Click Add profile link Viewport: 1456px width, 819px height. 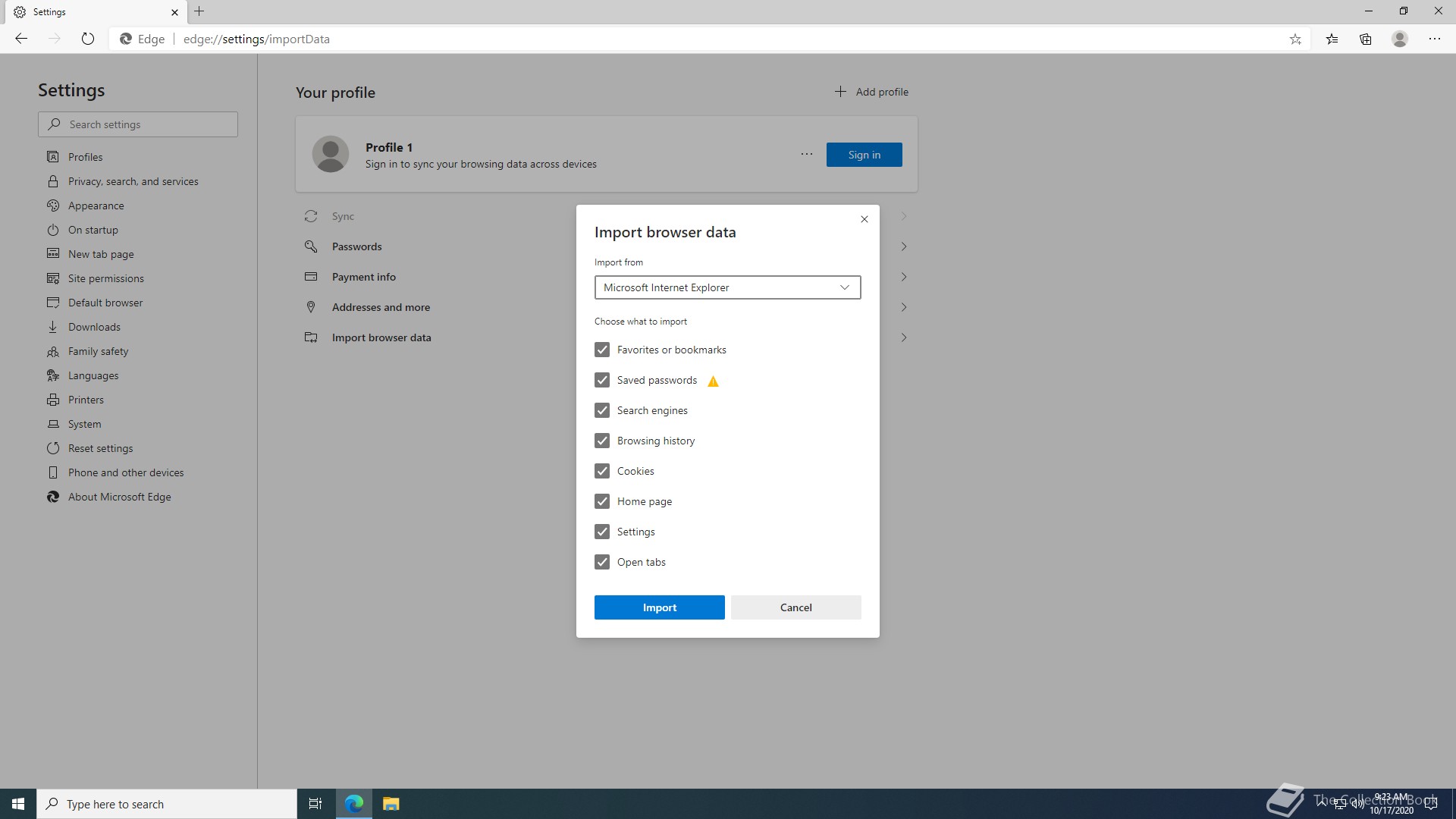(871, 92)
